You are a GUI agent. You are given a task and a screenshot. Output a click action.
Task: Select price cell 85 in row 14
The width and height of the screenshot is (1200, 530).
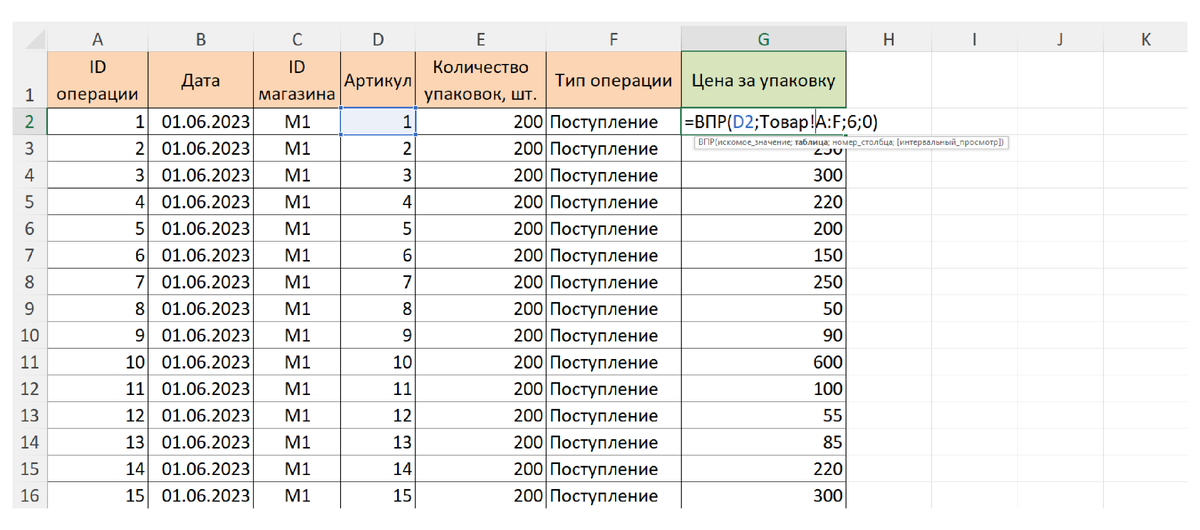coord(763,442)
